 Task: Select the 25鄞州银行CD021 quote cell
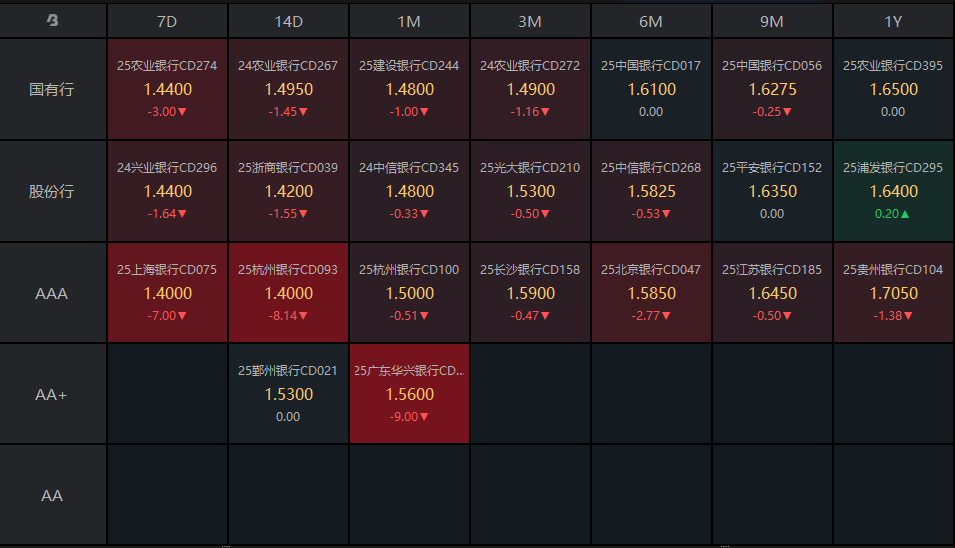tap(288, 395)
